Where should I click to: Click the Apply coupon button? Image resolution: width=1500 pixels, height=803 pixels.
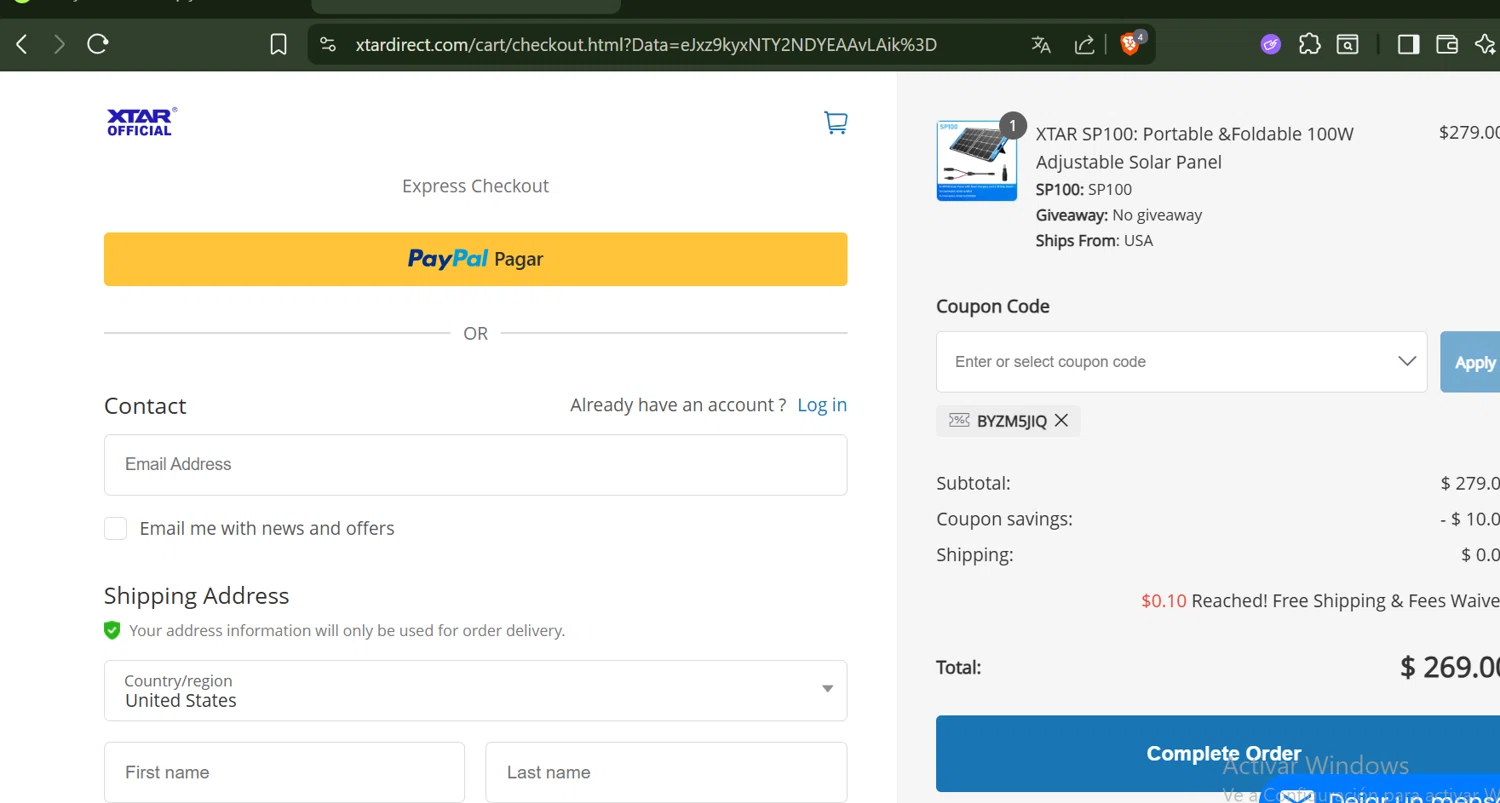(1470, 362)
